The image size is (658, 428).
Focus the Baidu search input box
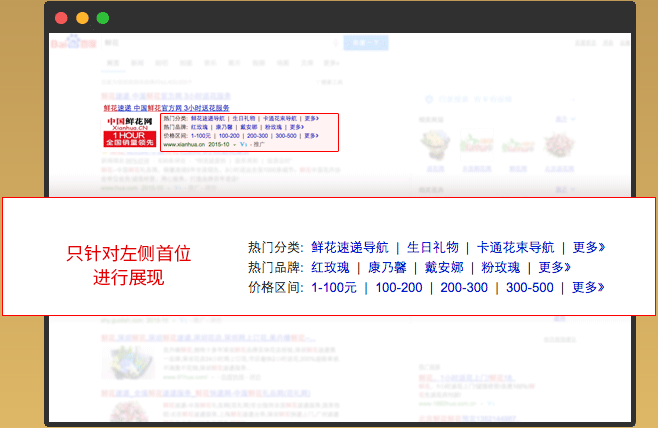tap(220, 44)
